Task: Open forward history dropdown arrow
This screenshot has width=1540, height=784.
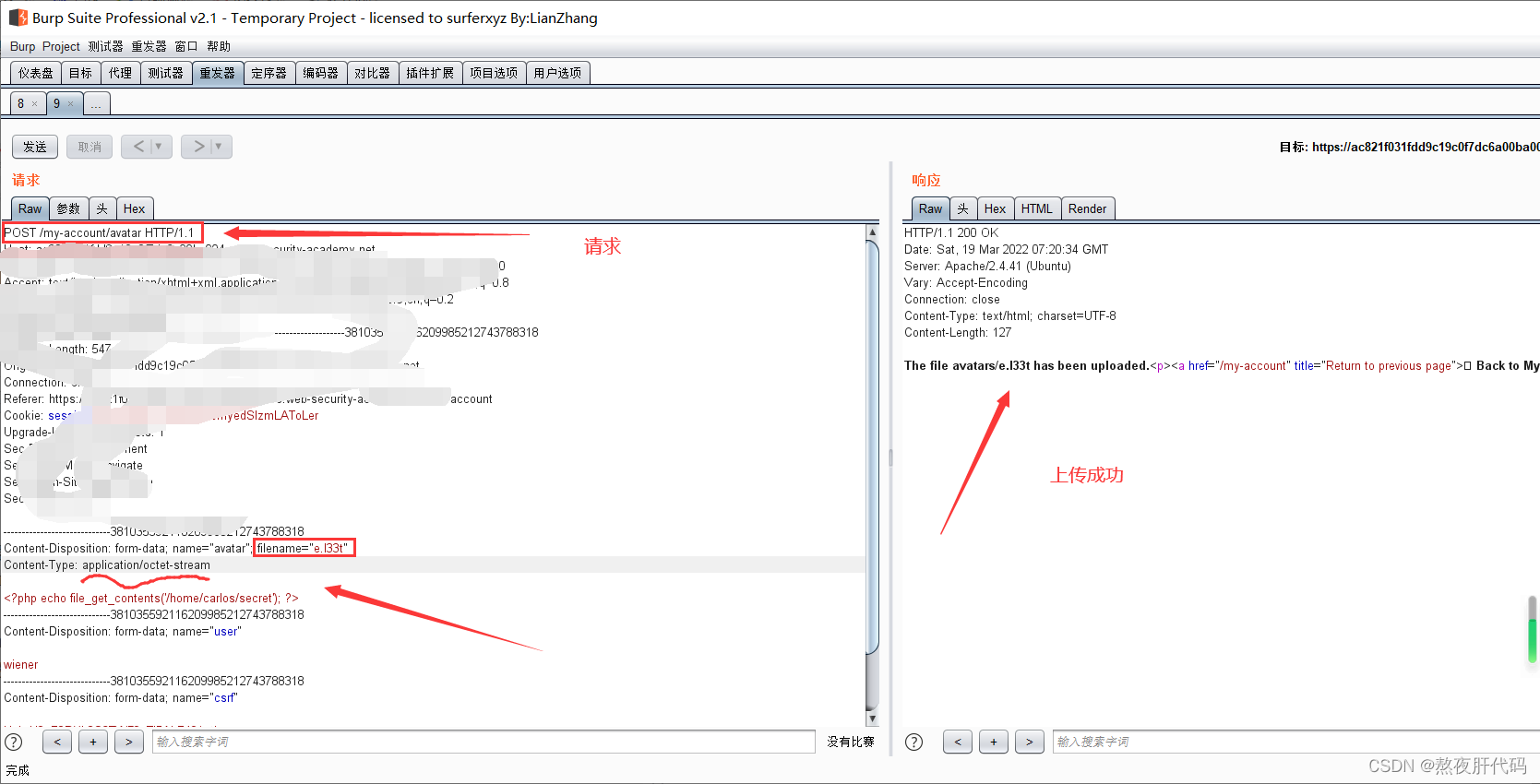Action: coord(220,147)
